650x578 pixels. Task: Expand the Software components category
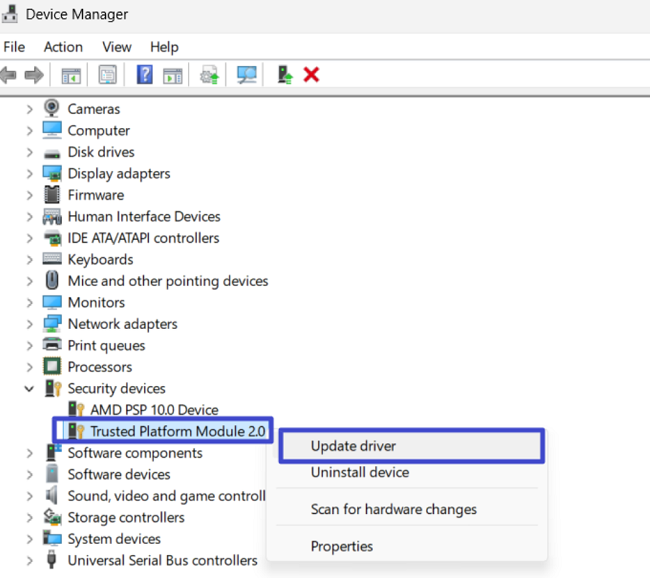coord(29,453)
